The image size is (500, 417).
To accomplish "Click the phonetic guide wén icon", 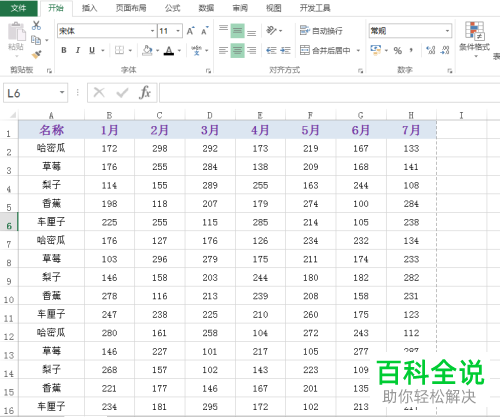I will [196, 50].
